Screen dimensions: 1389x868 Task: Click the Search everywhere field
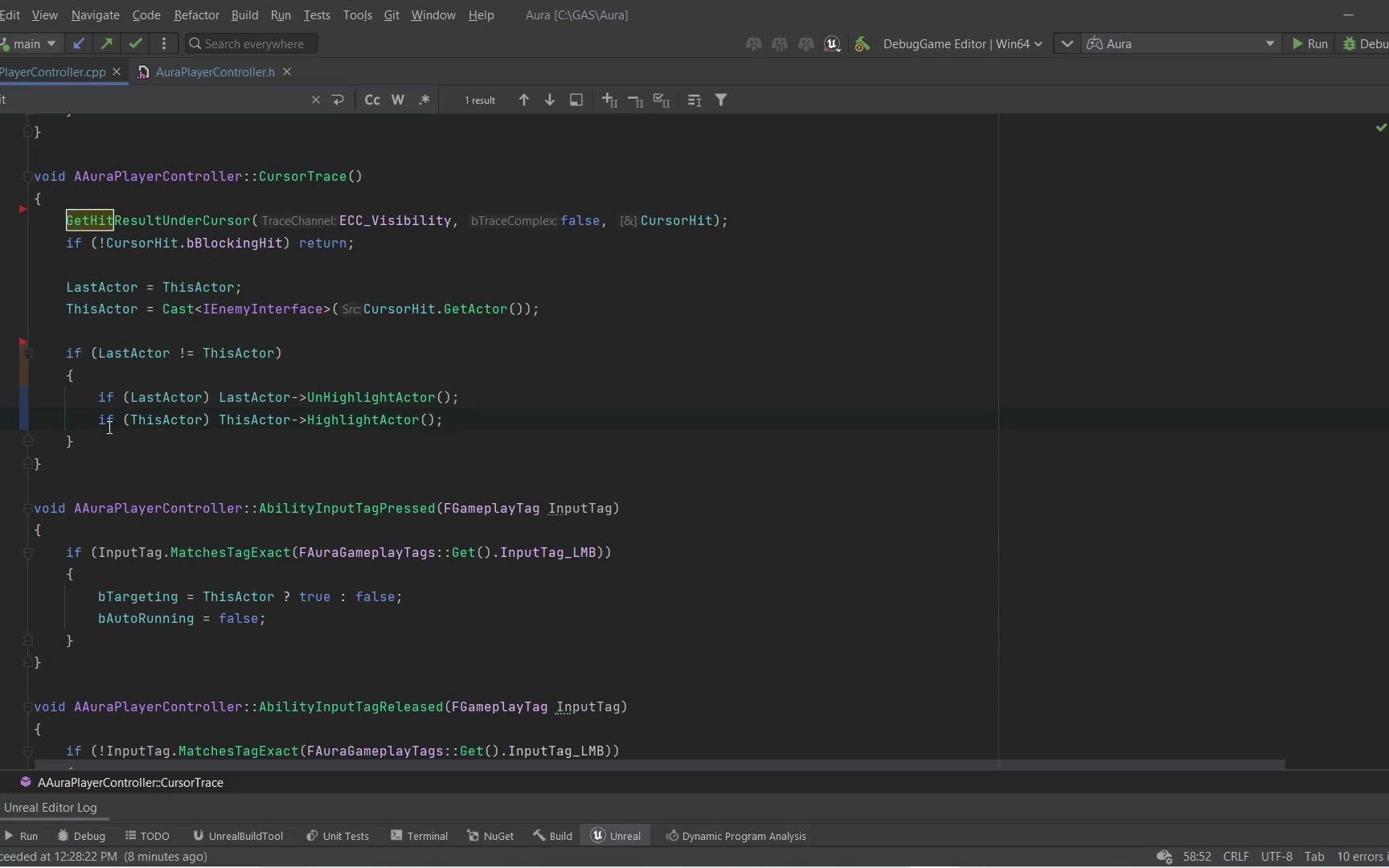click(252, 44)
